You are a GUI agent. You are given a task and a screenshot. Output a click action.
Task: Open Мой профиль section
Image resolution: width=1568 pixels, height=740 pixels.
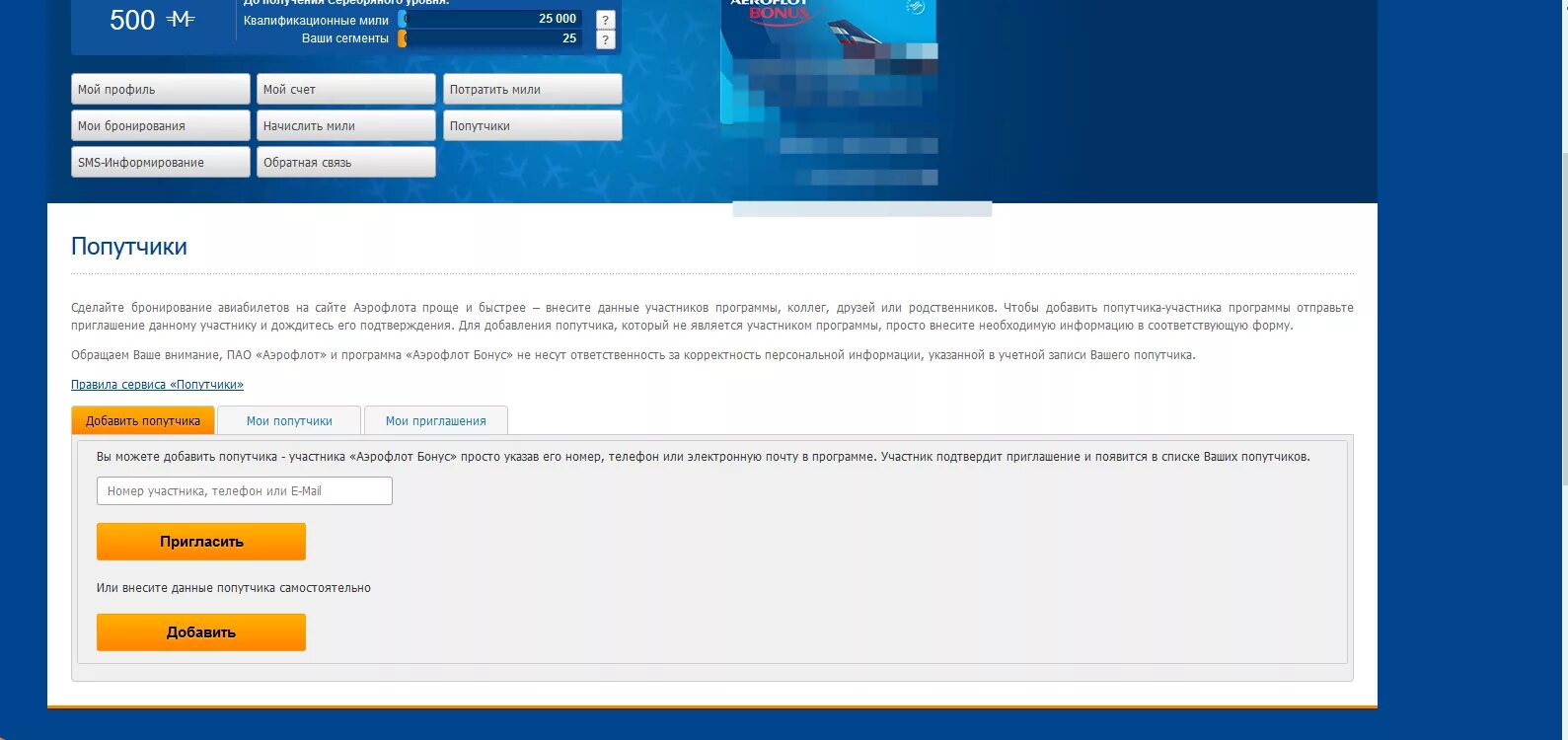[x=161, y=89]
